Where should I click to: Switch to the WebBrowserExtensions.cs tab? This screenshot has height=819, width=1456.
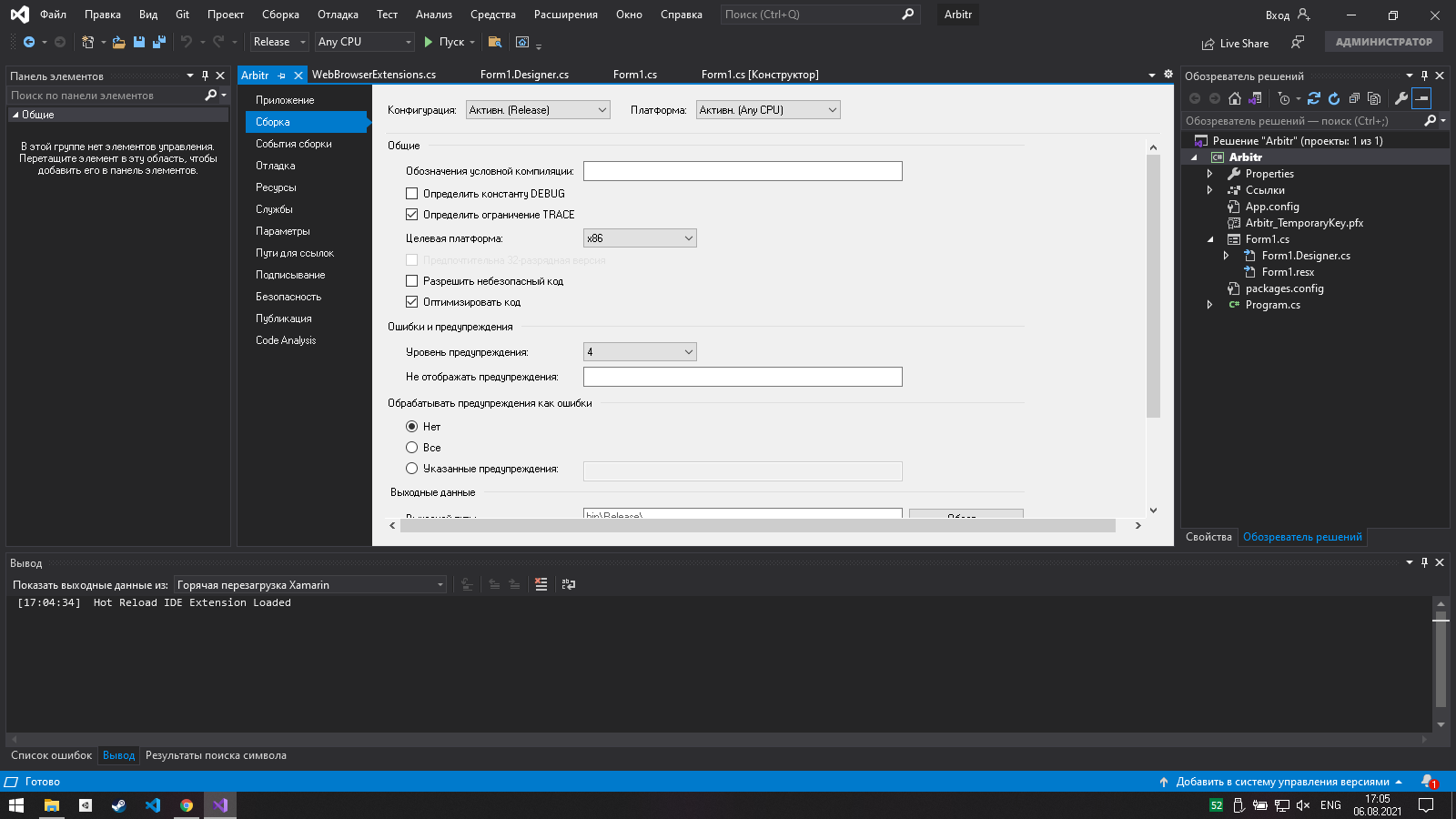(x=374, y=75)
